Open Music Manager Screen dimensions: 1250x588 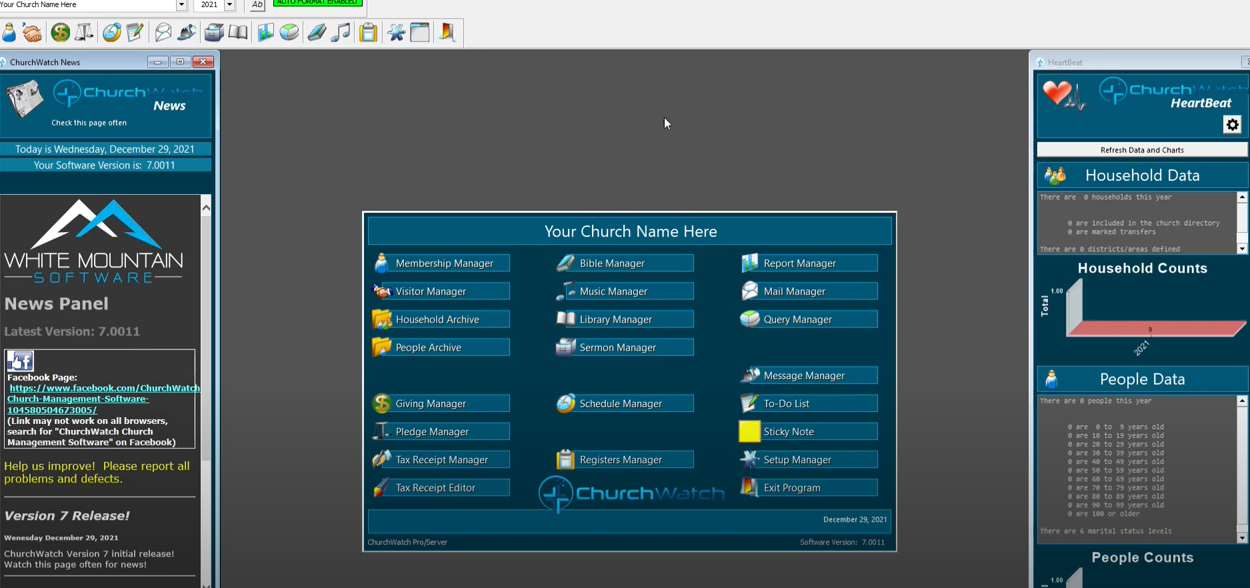[x=624, y=291]
